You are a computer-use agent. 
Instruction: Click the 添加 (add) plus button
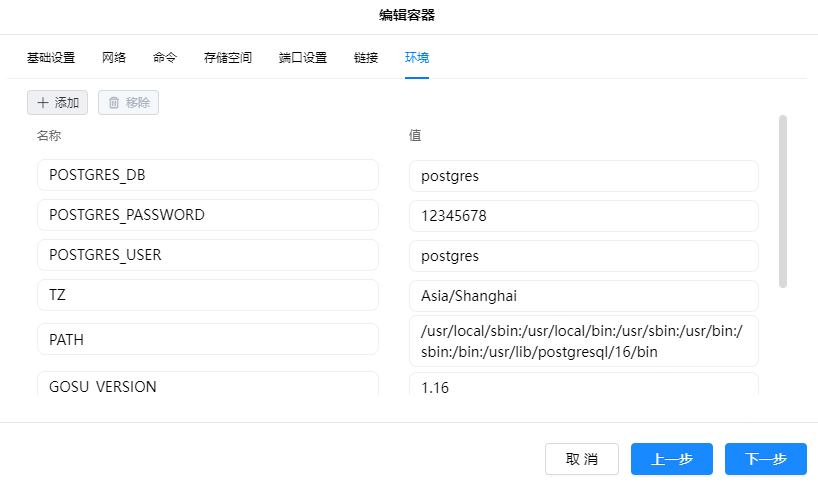(x=57, y=102)
